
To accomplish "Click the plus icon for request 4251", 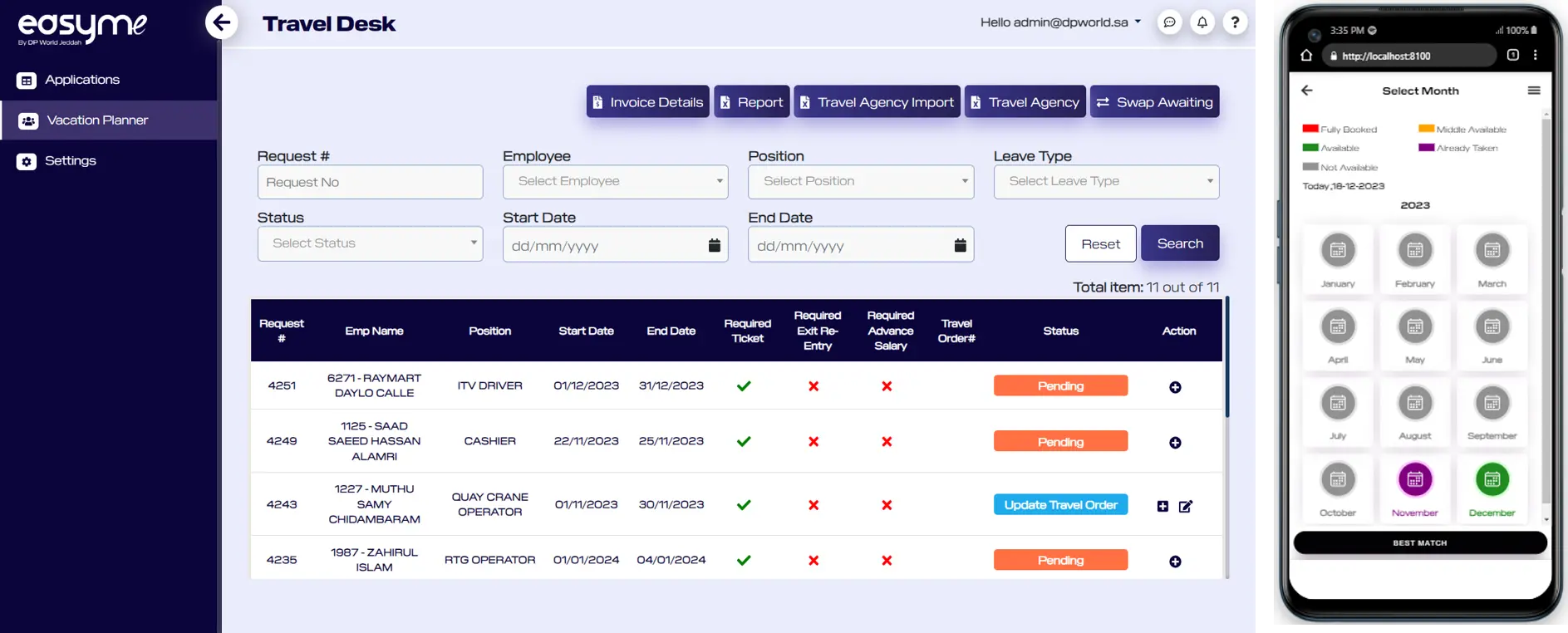I will [1175, 387].
